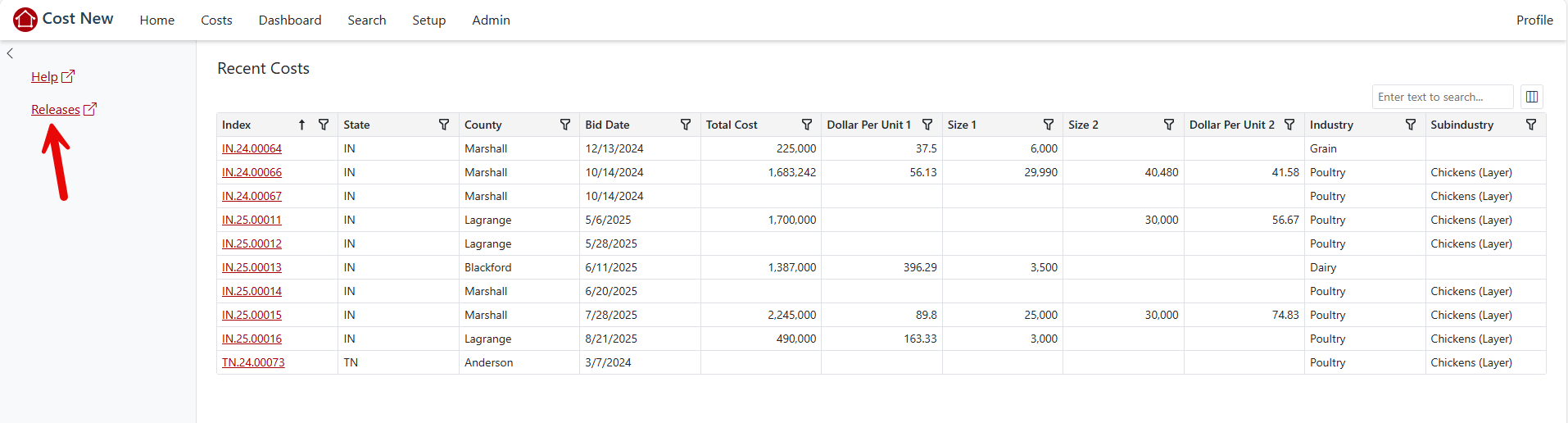Screen dimensions: 1568x423
Task: Open the Releases link
Action: pos(56,109)
